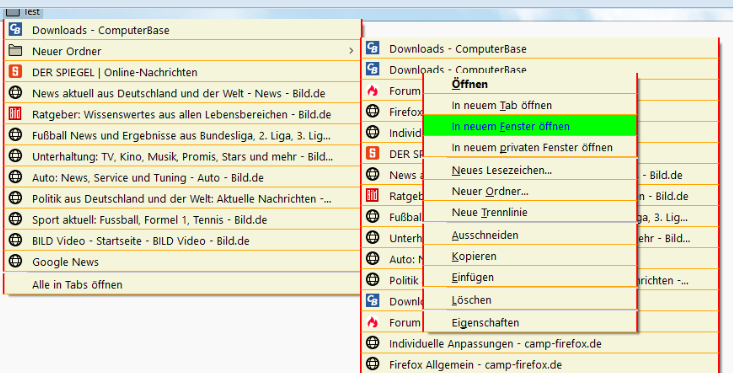Select Neues Lesezeichen... from context menu
The image size is (733, 373).
click(x=530, y=170)
